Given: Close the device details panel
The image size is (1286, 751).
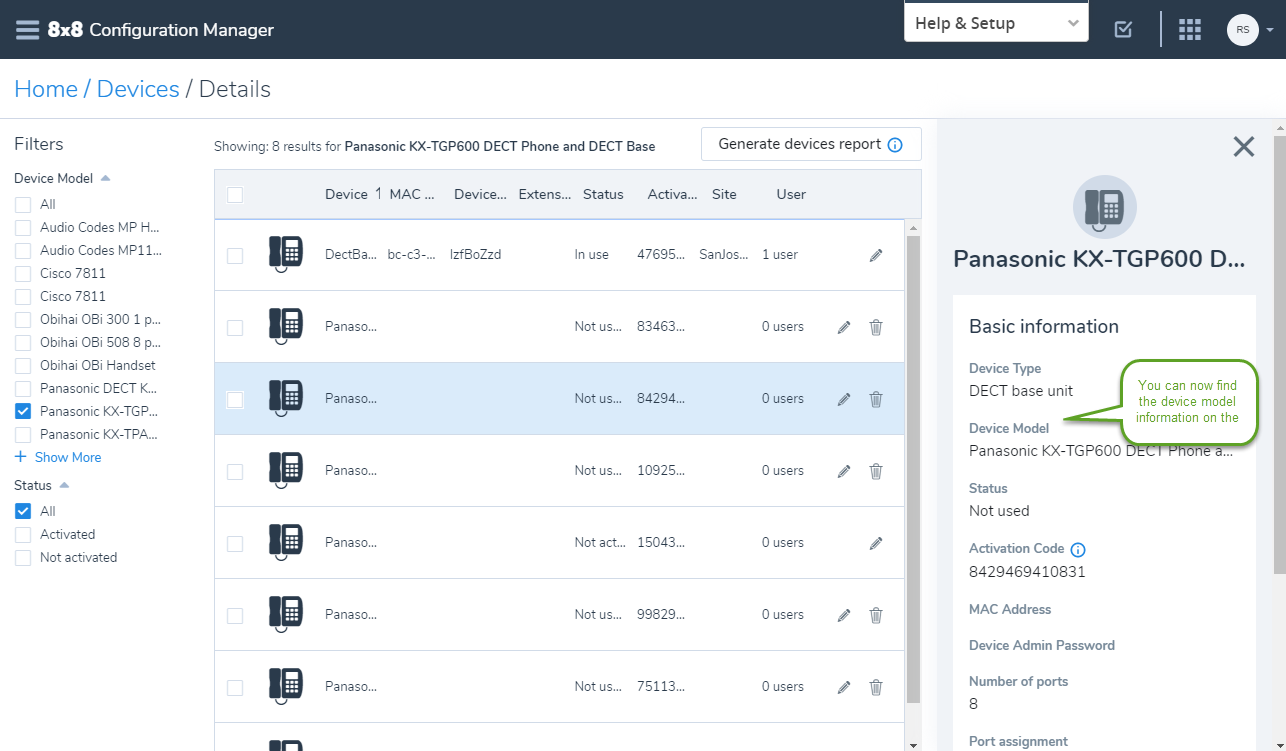Looking at the screenshot, I should click(x=1243, y=147).
